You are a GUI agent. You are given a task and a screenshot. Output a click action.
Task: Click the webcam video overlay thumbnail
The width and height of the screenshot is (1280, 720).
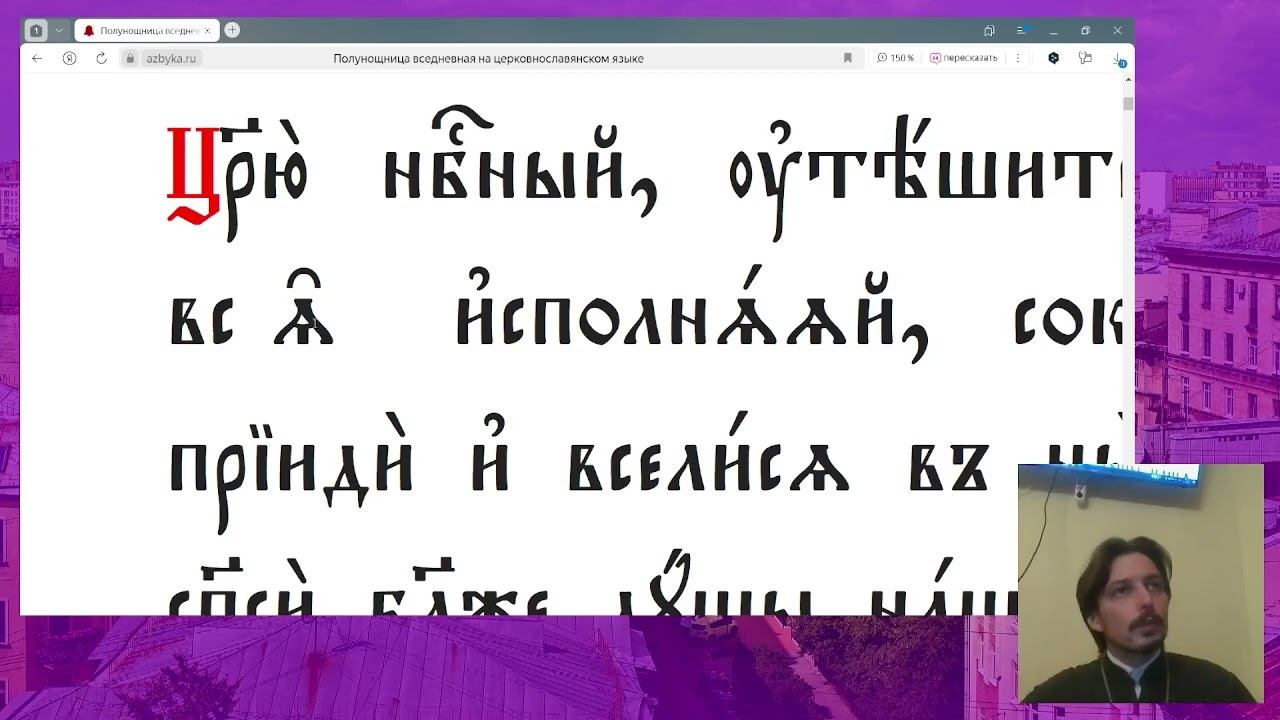point(1141,584)
